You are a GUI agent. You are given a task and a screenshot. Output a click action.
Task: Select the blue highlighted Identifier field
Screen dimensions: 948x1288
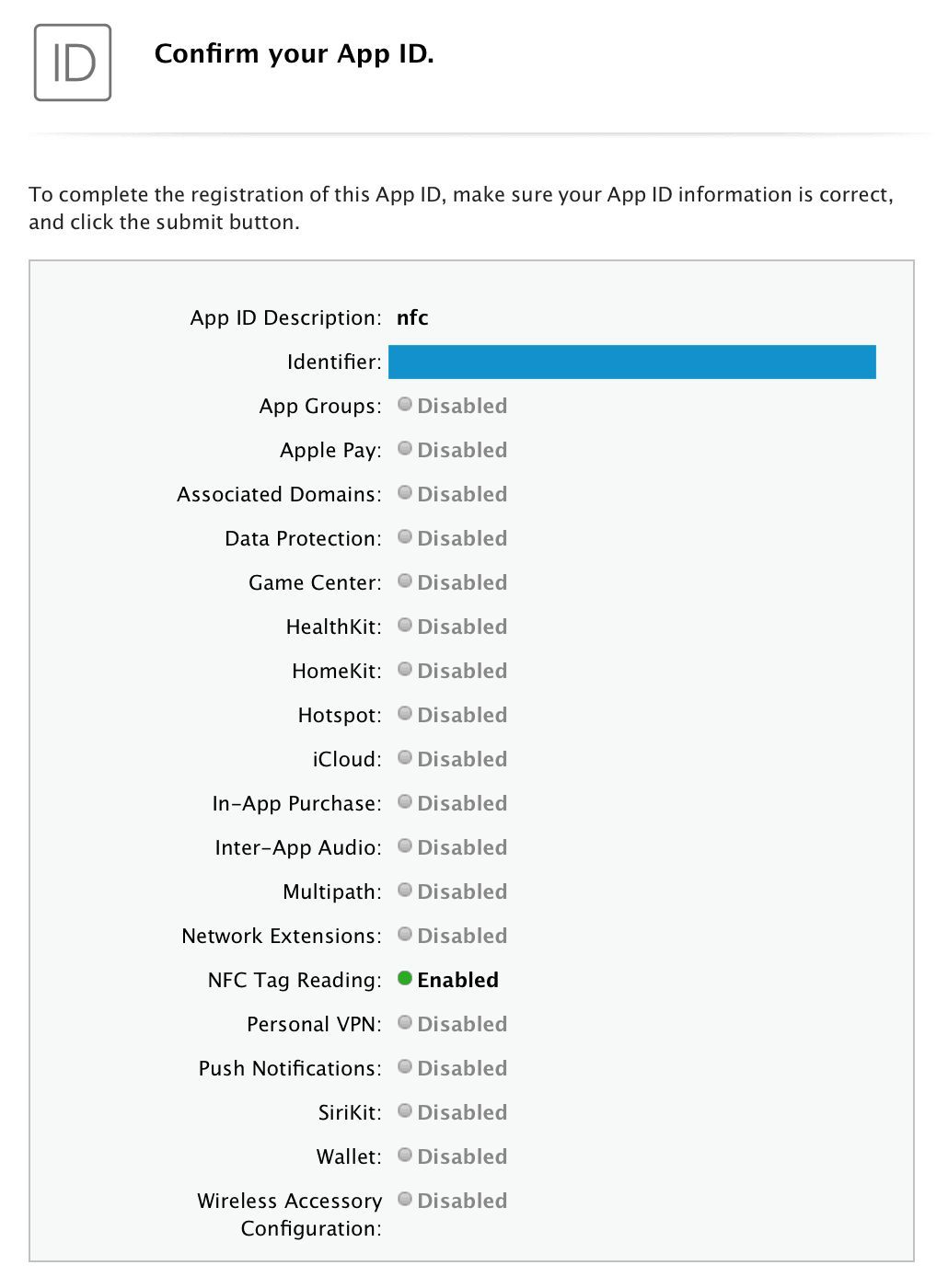(x=632, y=362)
